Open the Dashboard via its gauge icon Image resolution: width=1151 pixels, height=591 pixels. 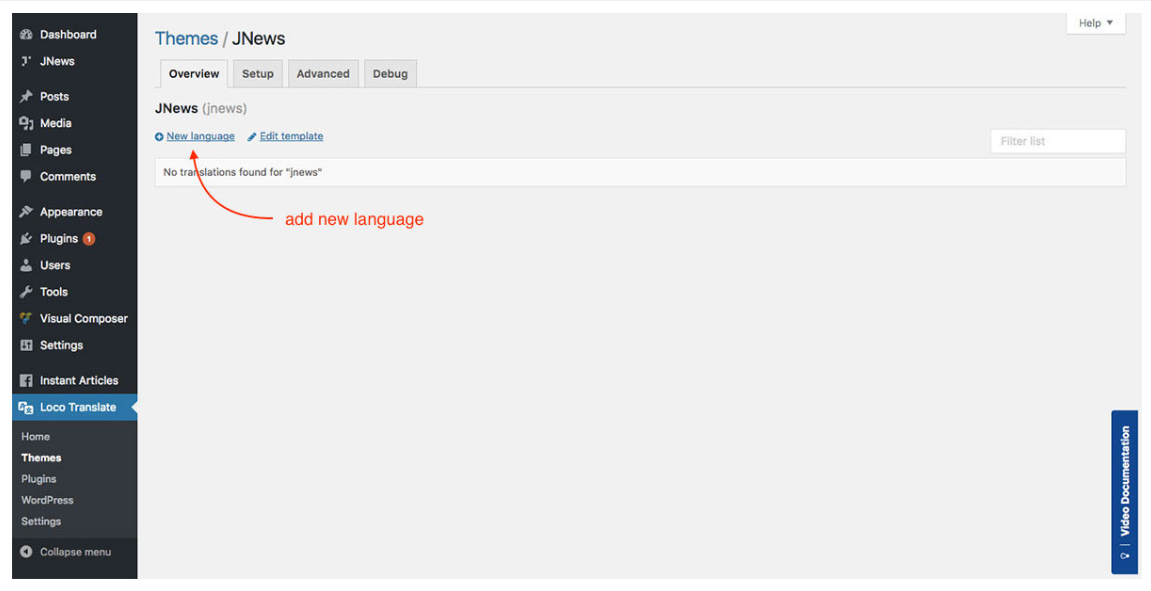[x=25, y=34]
